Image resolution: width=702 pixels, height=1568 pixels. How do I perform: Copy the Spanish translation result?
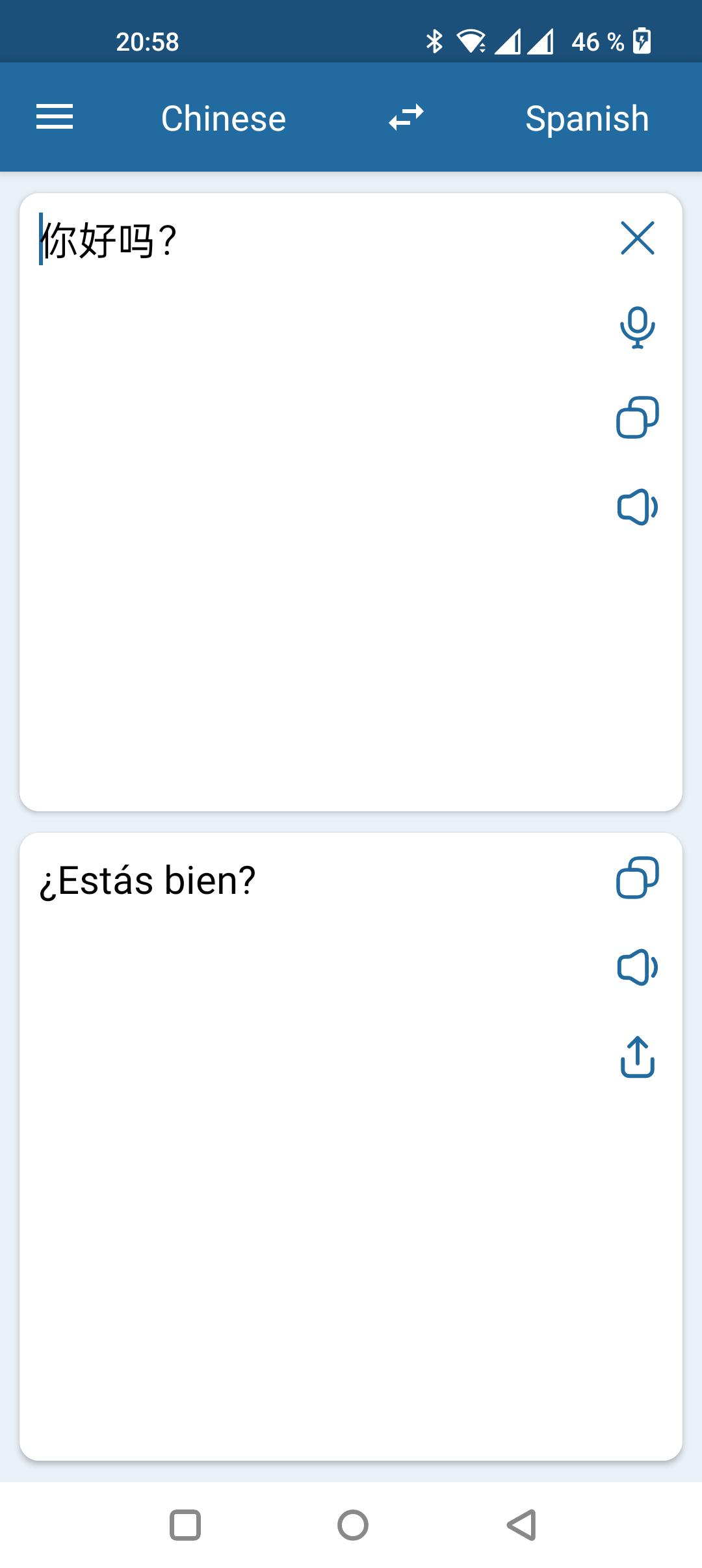637,878
